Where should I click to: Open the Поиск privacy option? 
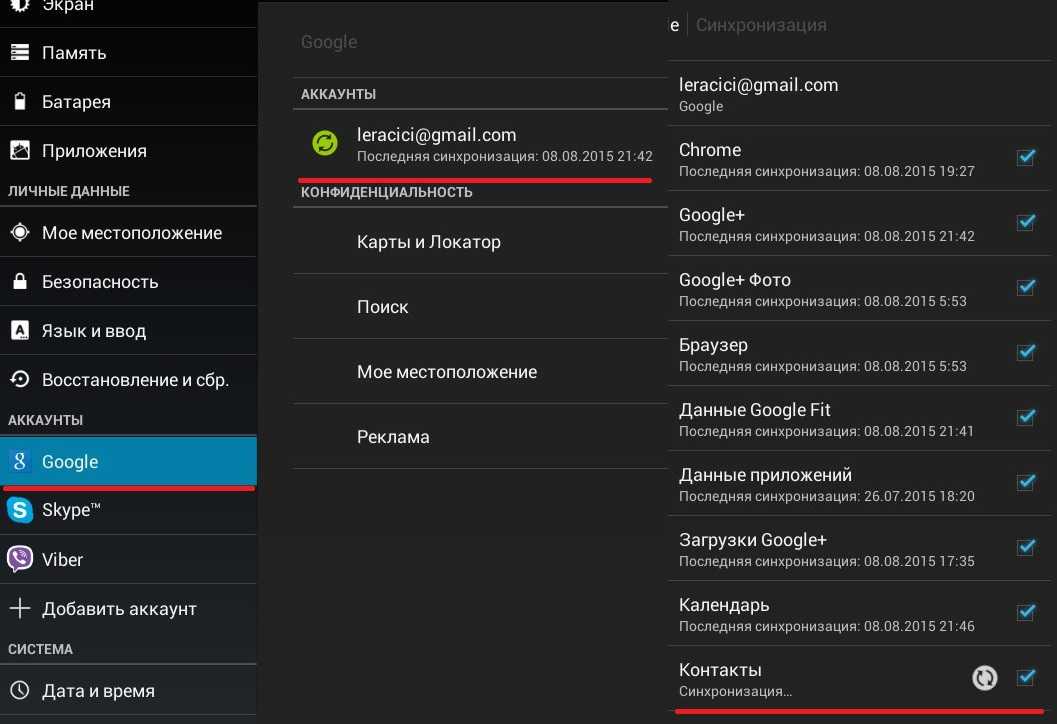(x=382, y=307)
